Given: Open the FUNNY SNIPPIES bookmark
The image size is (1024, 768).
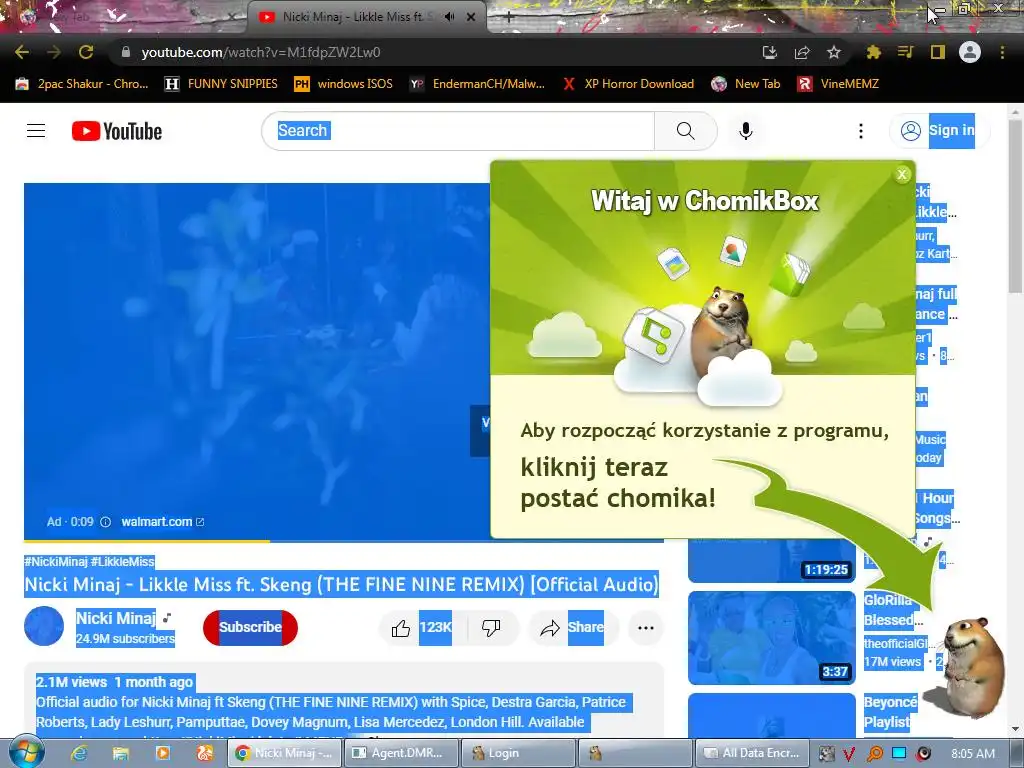Looking at the screenshot, I should 221,84.
